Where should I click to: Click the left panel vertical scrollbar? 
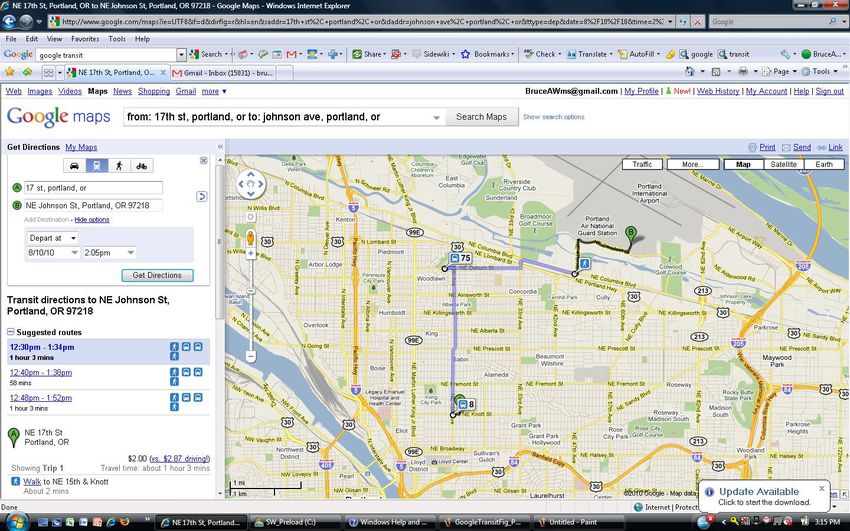click(x=220, y=243)
